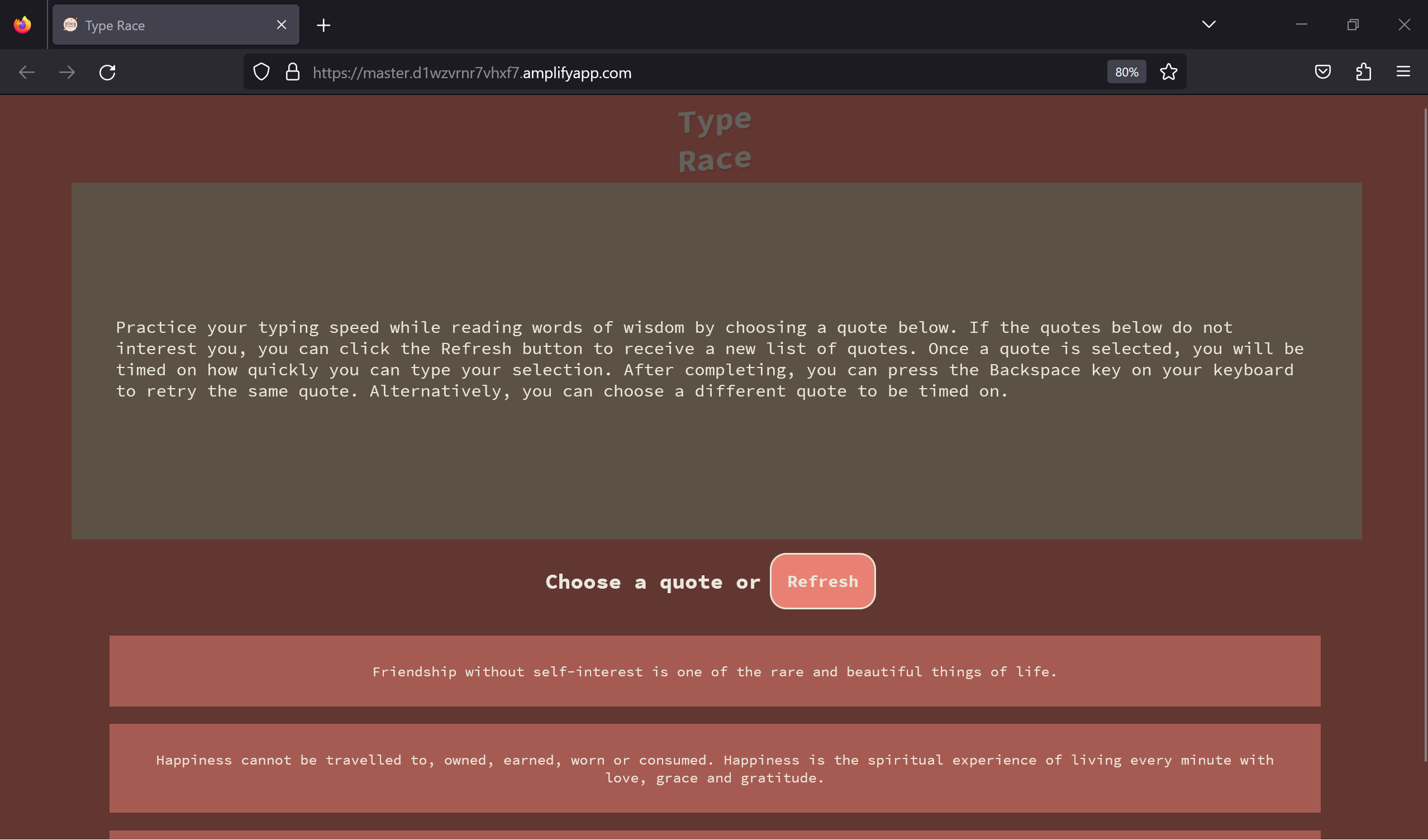Open a new browser tab
Image resolution: width=1428 pixels, height=840 pixels.
point(323,25)
